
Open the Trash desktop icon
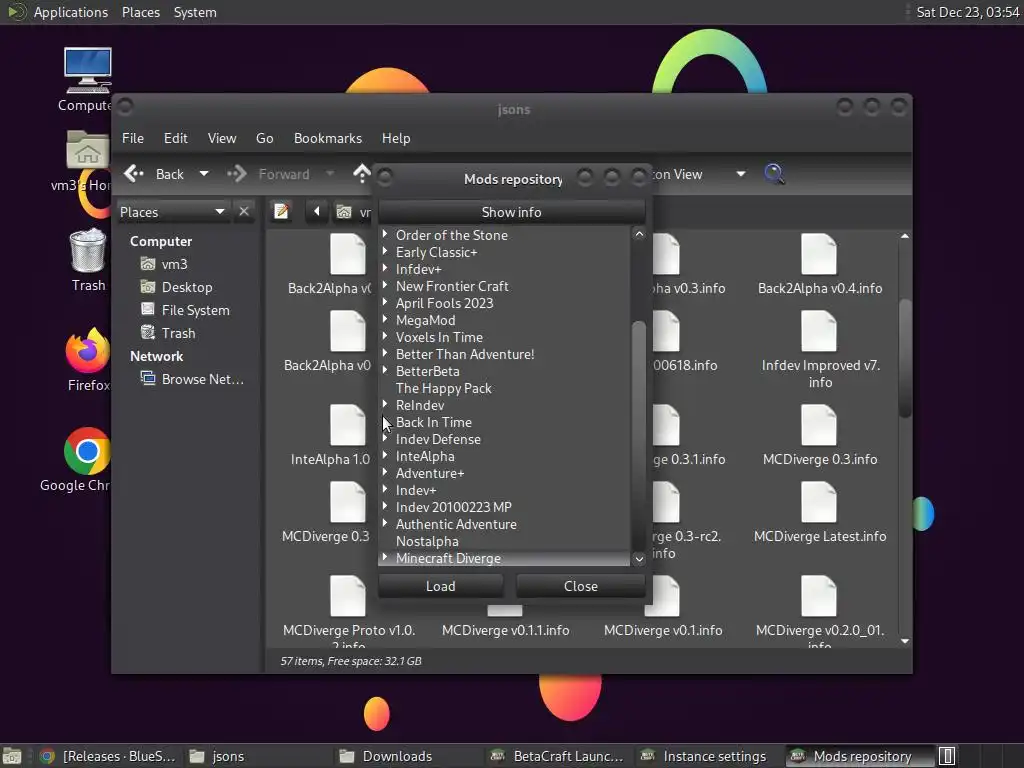tap(88, 249)
